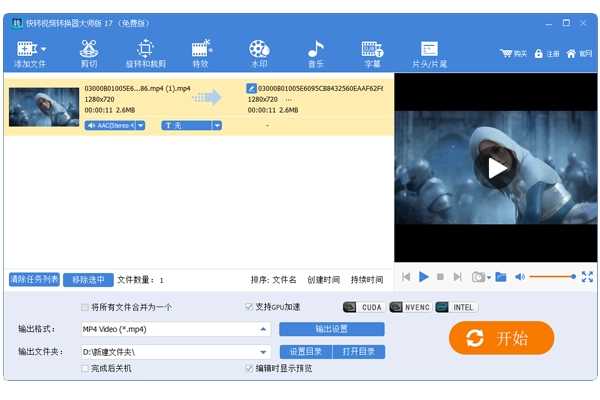The width and height of the screenshot is (600, 400).
Task: Click the small play button under preview
Action: click(424, 277)
